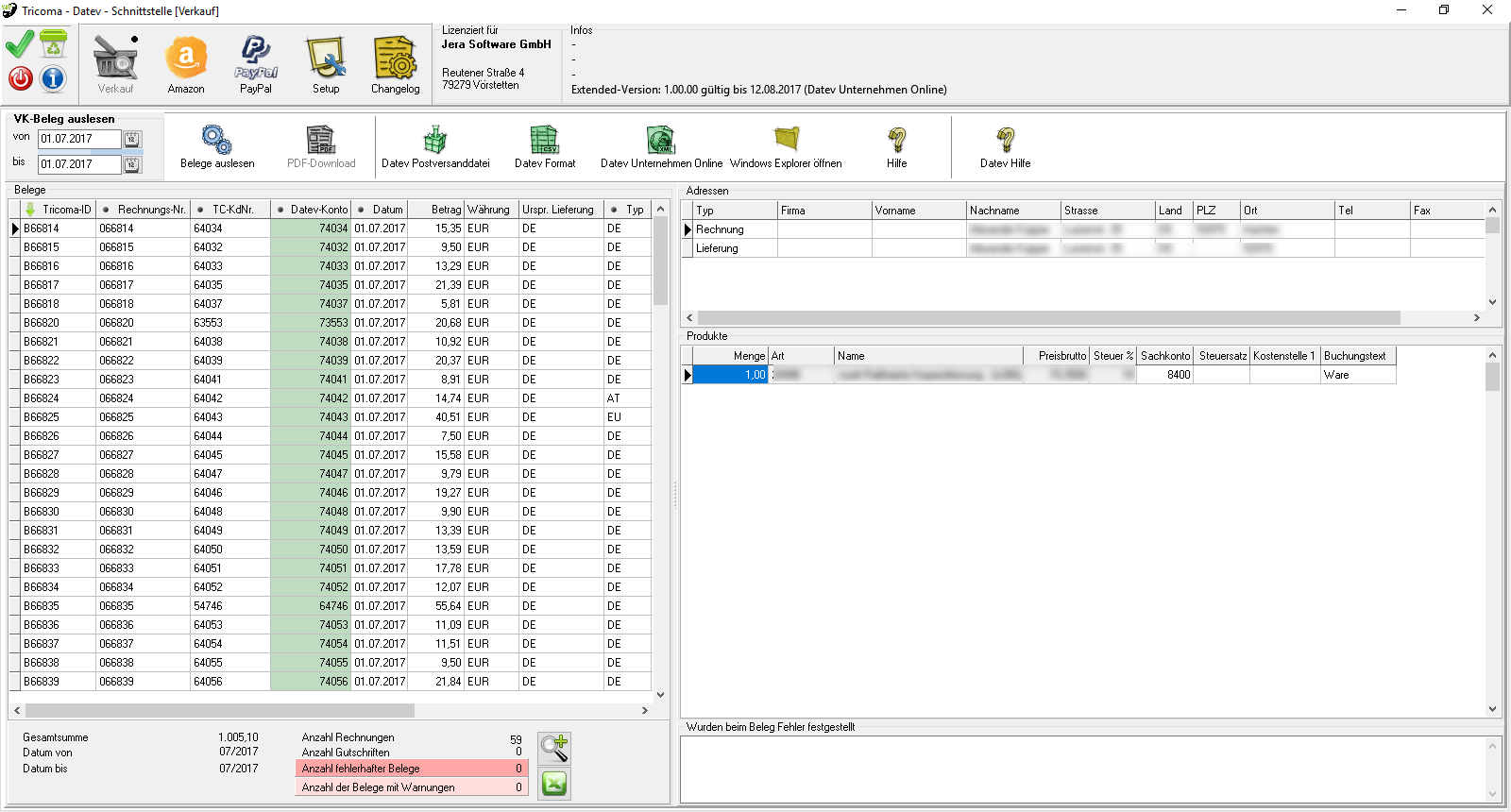Open the Amazon interface module
1511x812 pixels.
[186, 64]
